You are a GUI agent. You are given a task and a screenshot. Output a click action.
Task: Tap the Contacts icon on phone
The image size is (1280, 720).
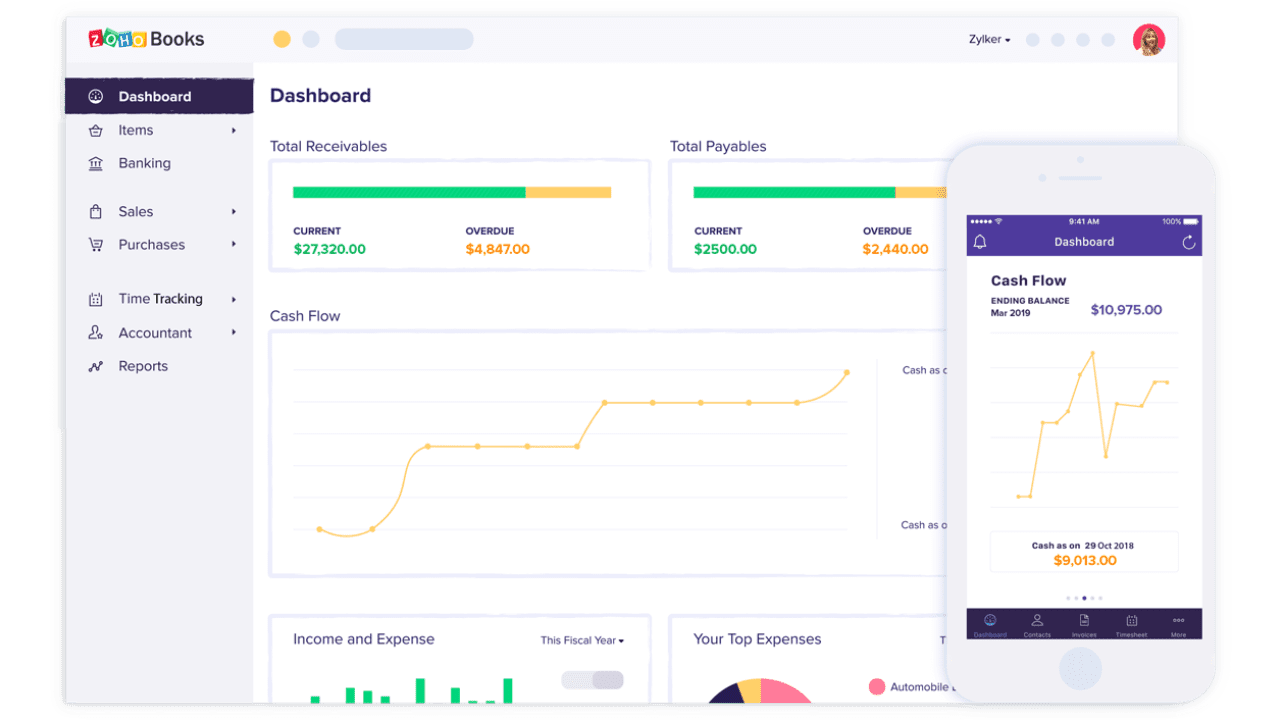[1037, 621]
